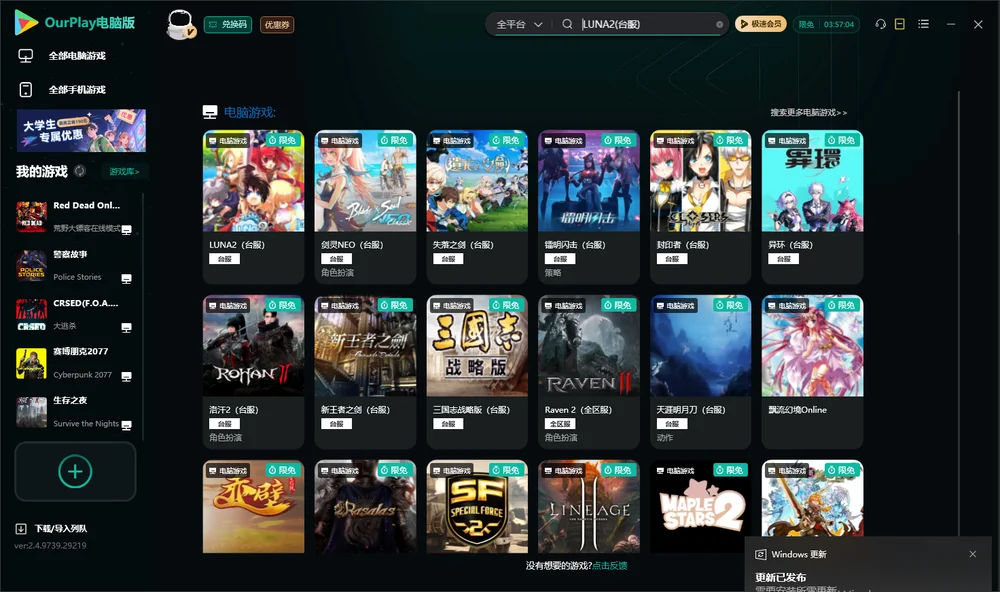Open the customer service headset icon
Viewport: 1000px width, 592px height.
(880, 24)
